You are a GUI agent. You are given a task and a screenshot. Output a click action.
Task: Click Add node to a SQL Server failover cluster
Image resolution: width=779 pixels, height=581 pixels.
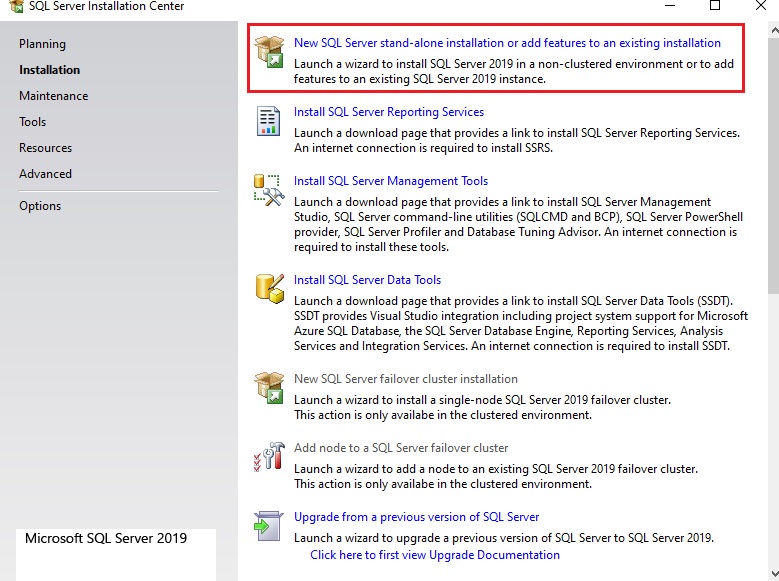401,448
